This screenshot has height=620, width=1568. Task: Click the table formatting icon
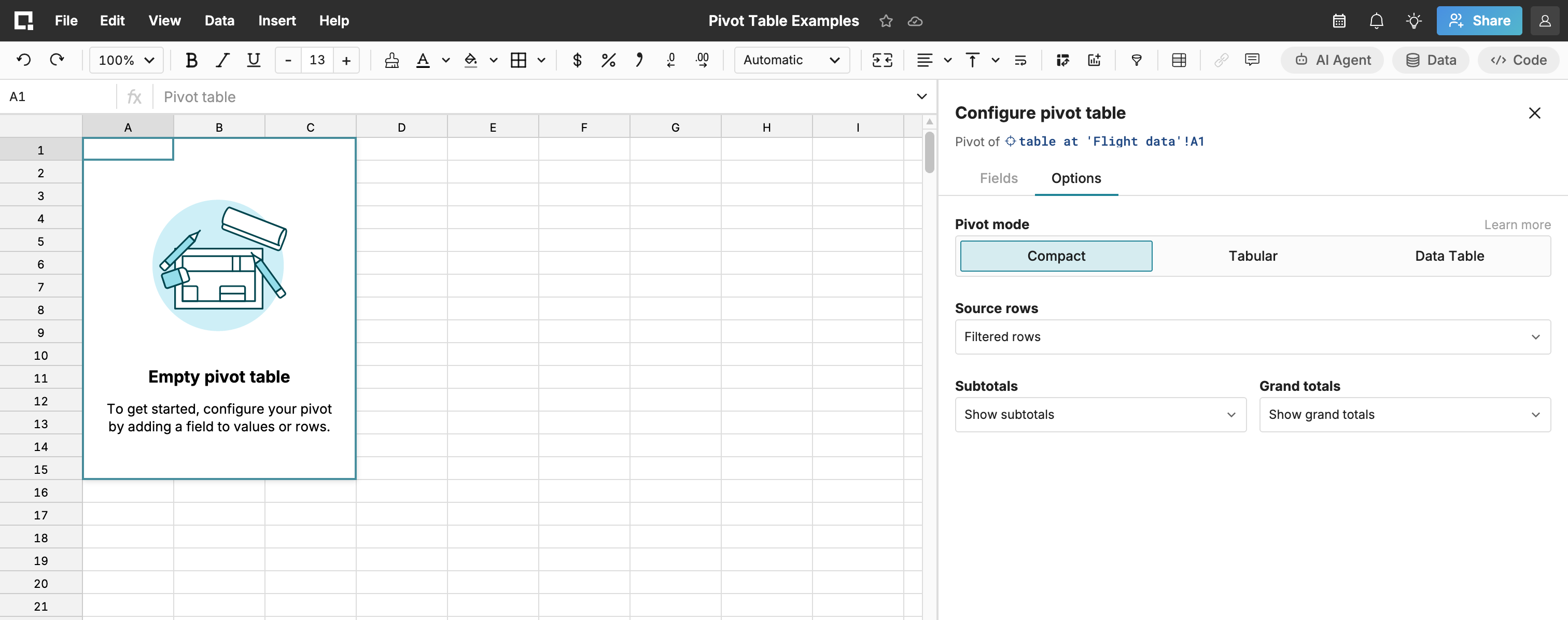(x=1179, y=60)
